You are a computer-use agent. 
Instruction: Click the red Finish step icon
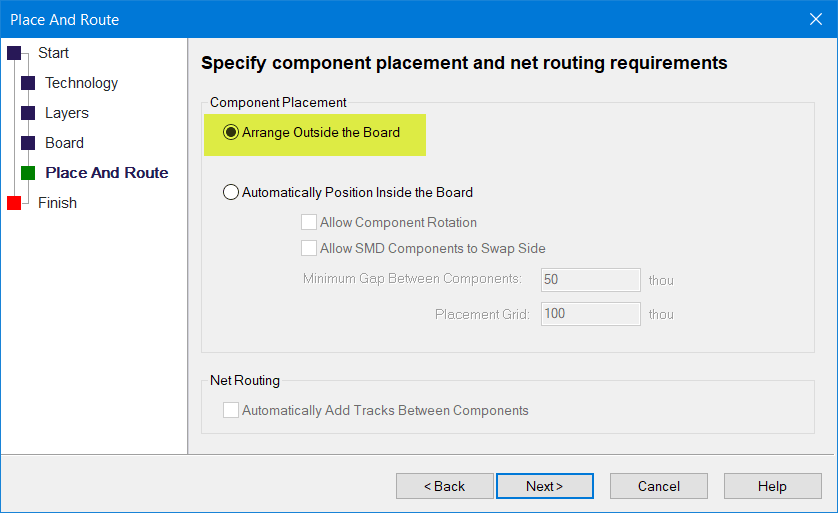[14, 203]
